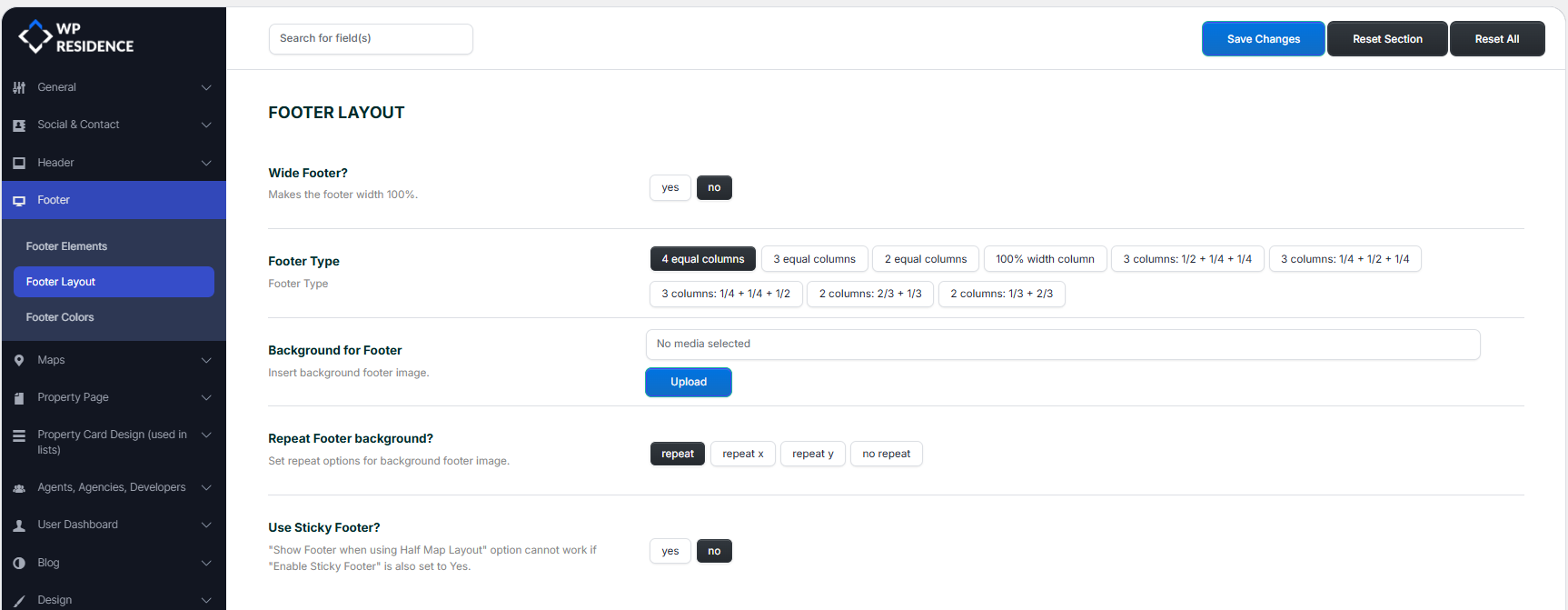Click the Save Changes button

tap(1263, 39)
